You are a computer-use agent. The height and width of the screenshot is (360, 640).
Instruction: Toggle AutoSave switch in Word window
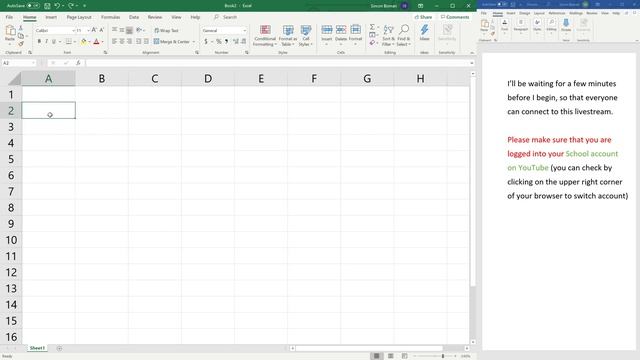502,4
